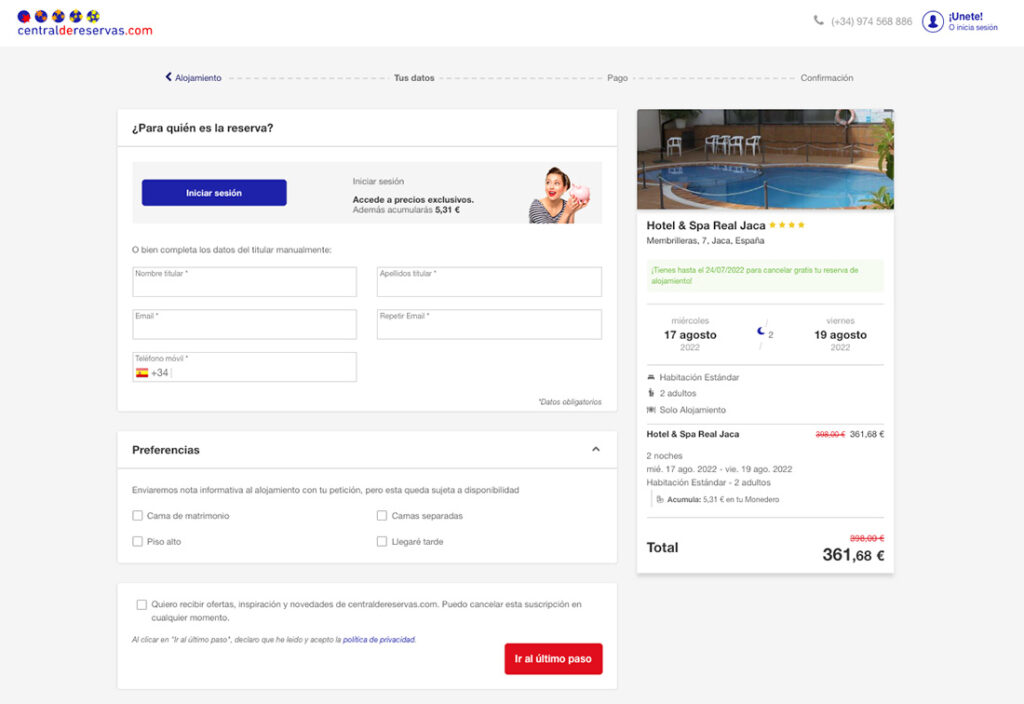Image resolution: width=1024 pixels, height=704 pixels.
Task: Focus the Nombre titular field
Action: pyautogui.click(x=244, y=281)
